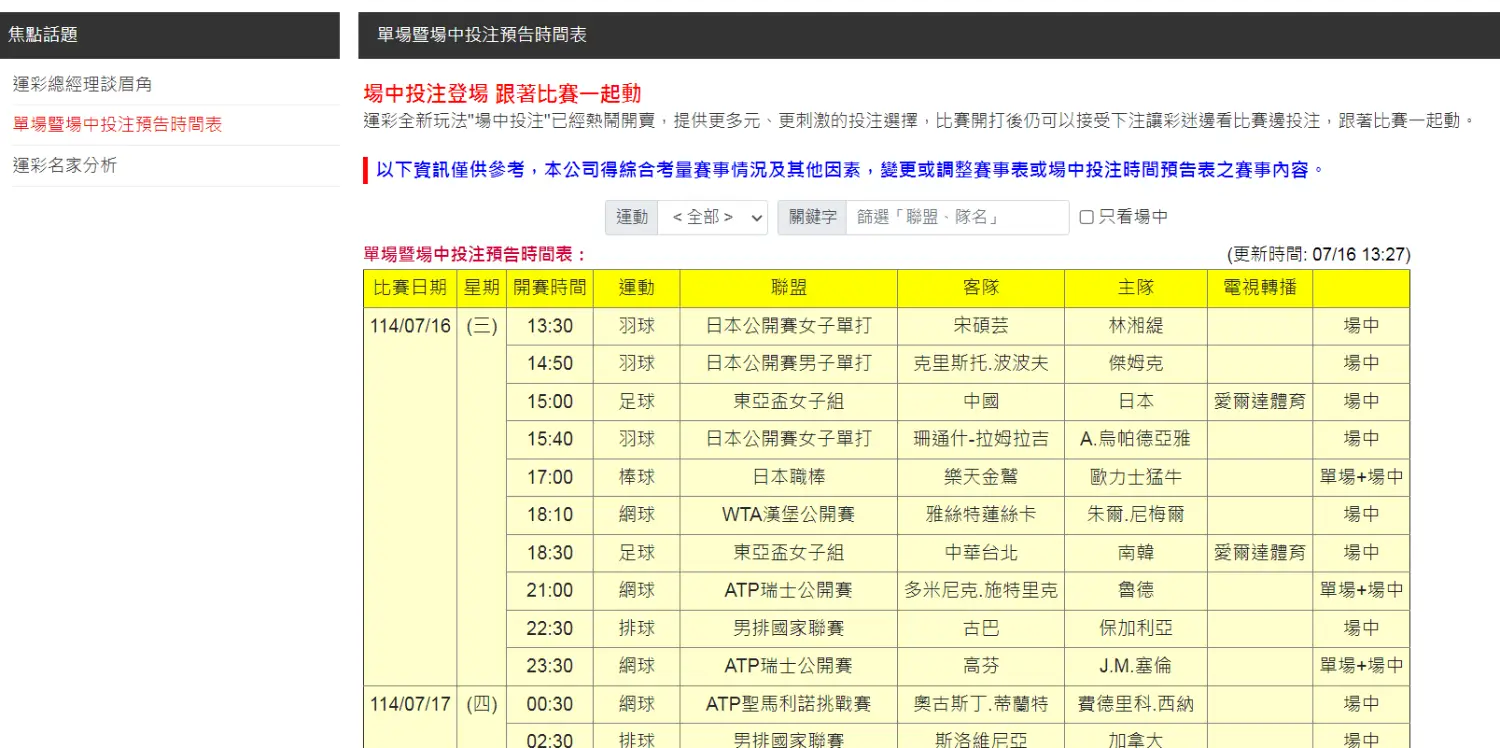Select away team 古巴

pyautogui.click(x=981, y=628)
